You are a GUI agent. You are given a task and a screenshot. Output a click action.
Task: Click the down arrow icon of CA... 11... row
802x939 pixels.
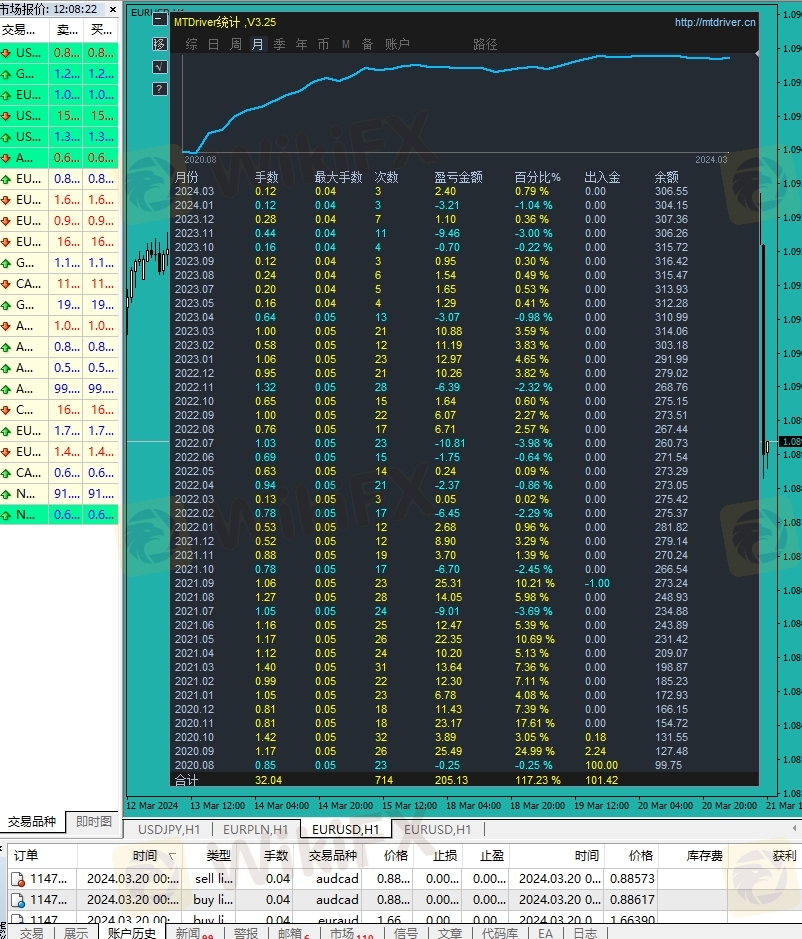6,284
